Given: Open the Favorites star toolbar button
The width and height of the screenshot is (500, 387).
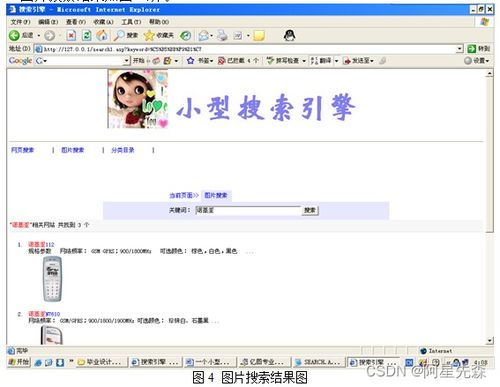Looking at the screenshot, I should (159, 35).
